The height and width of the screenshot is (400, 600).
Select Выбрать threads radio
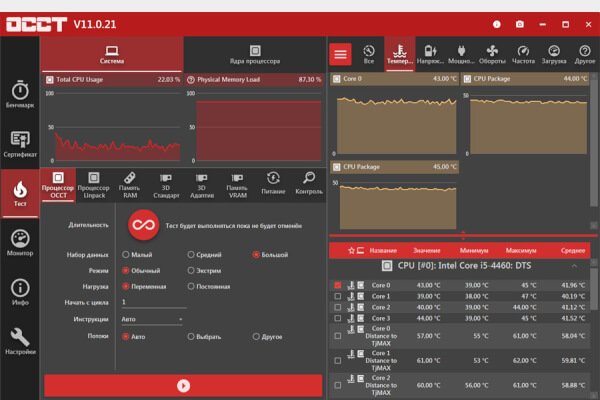[x=191, y=336]
